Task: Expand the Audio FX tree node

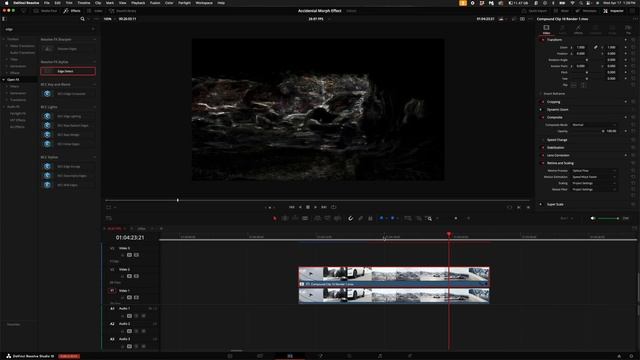Action: coord(4,107)
